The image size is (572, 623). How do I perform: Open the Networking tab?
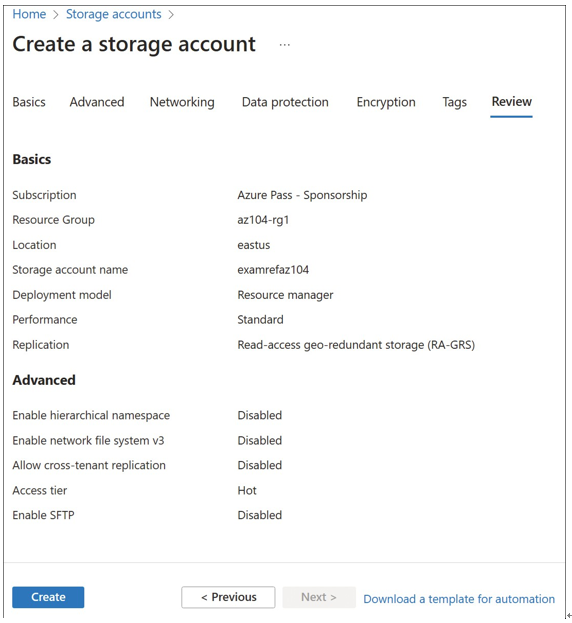182,102
